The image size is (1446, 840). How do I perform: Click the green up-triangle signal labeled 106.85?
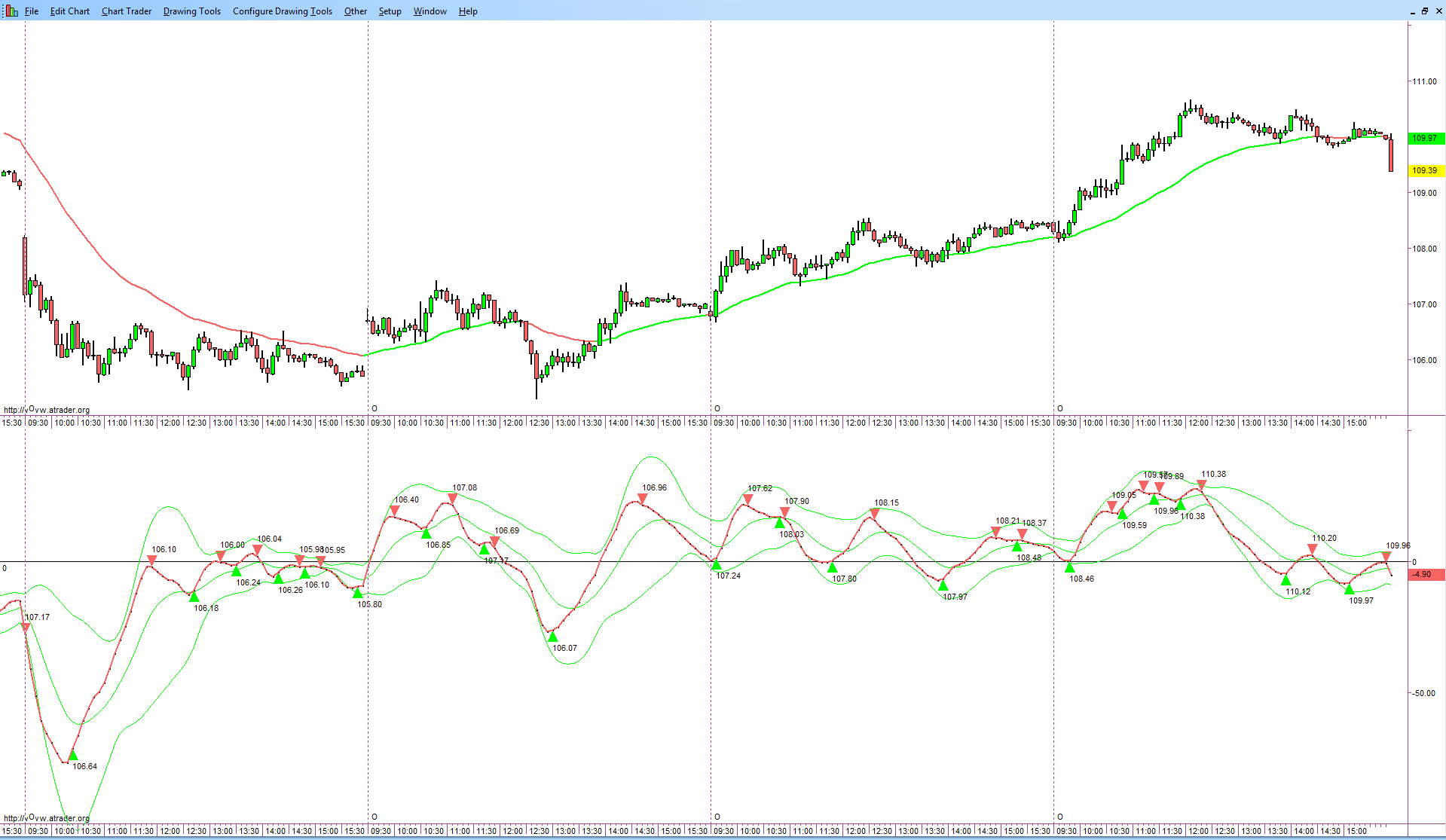point(426,533)
